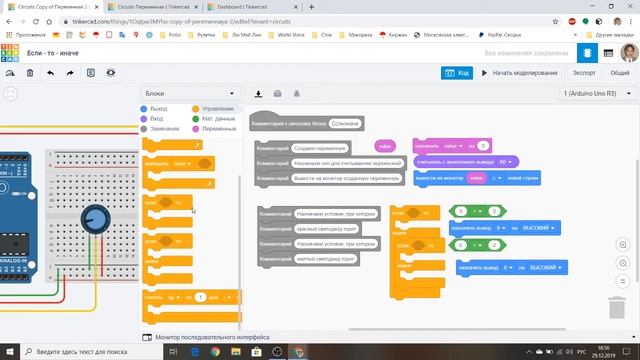Toggle notes visibility eye icon

(111, 73)
